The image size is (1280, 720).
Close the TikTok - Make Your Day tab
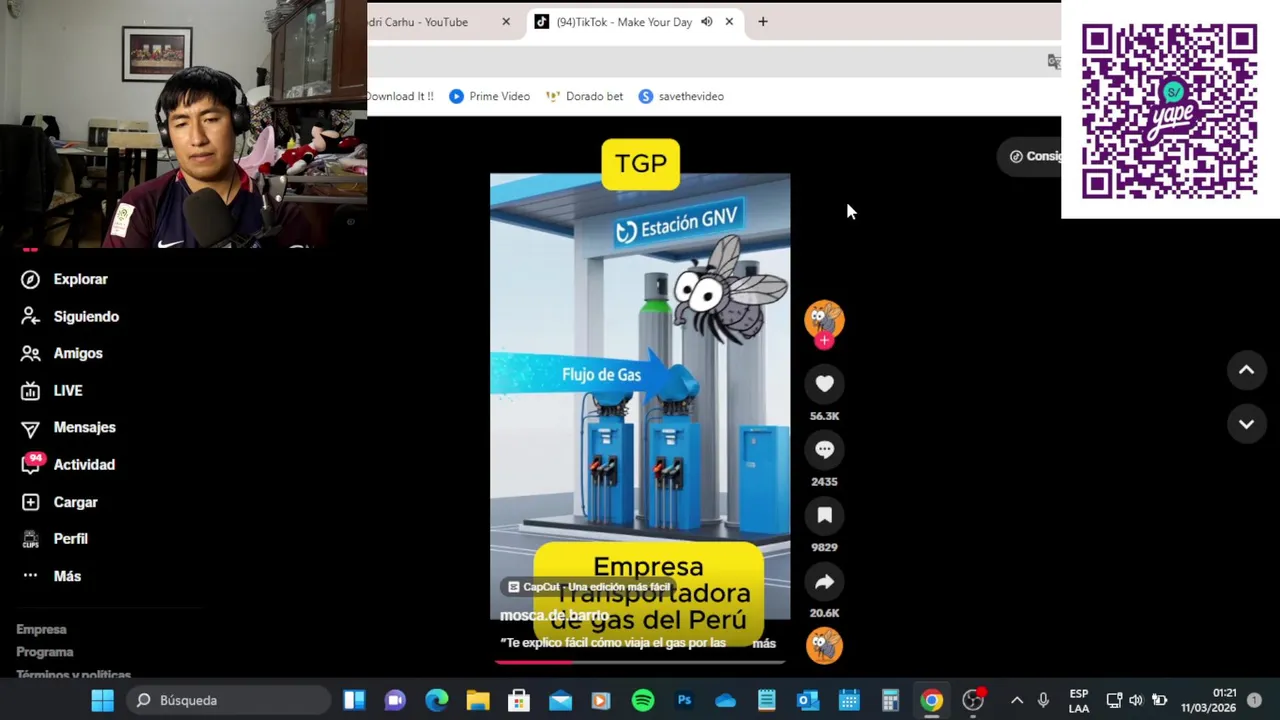(729, 21)
